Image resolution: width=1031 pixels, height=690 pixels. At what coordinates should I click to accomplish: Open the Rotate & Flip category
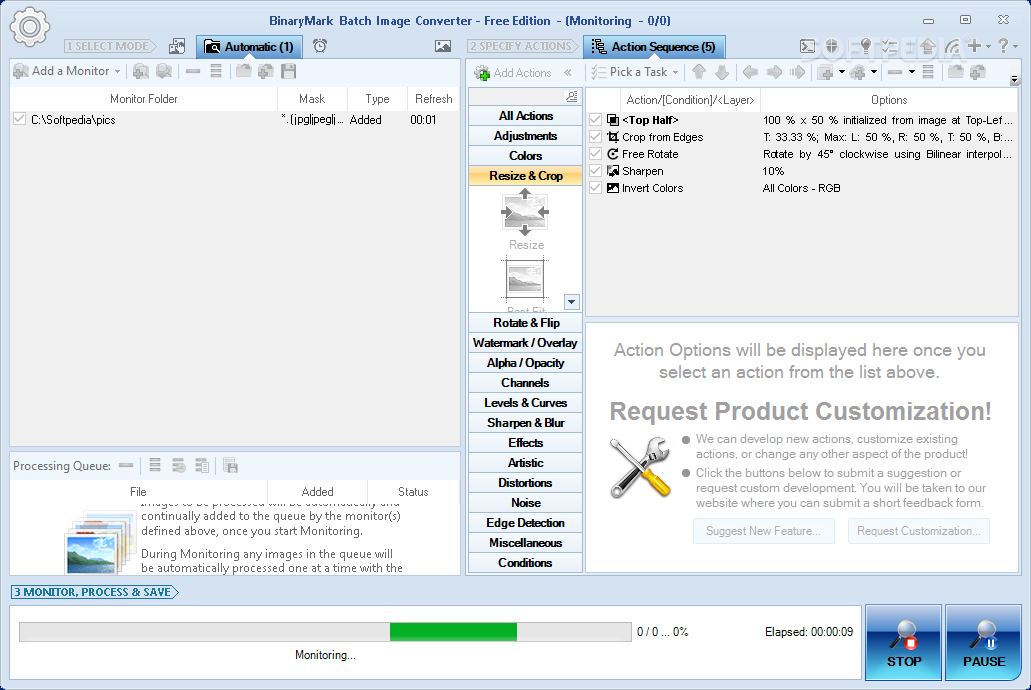525,323
